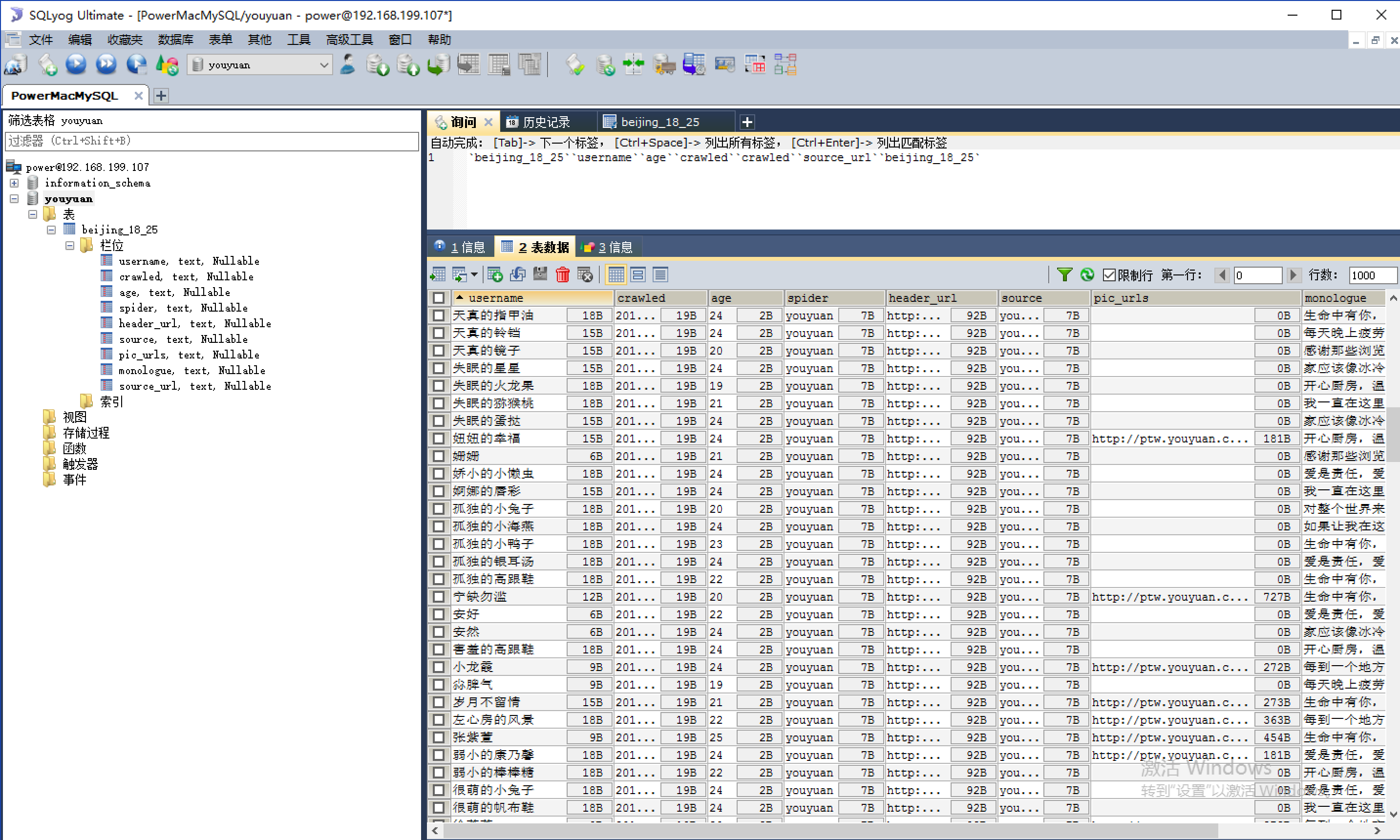Viewport: 1400px width, 840px height.
Task: Click Execute Query play icon
Action: (x=76, y=64)
